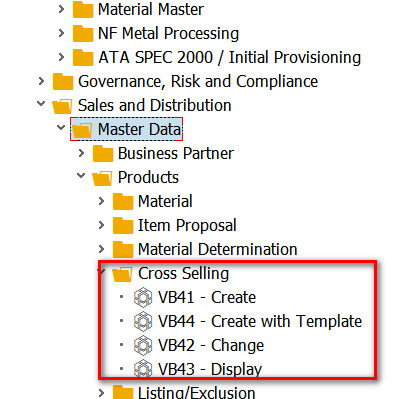Click the VB44 Create with Template icon
The height and width of the screenshot is (399, 401).
click(143, 321)
